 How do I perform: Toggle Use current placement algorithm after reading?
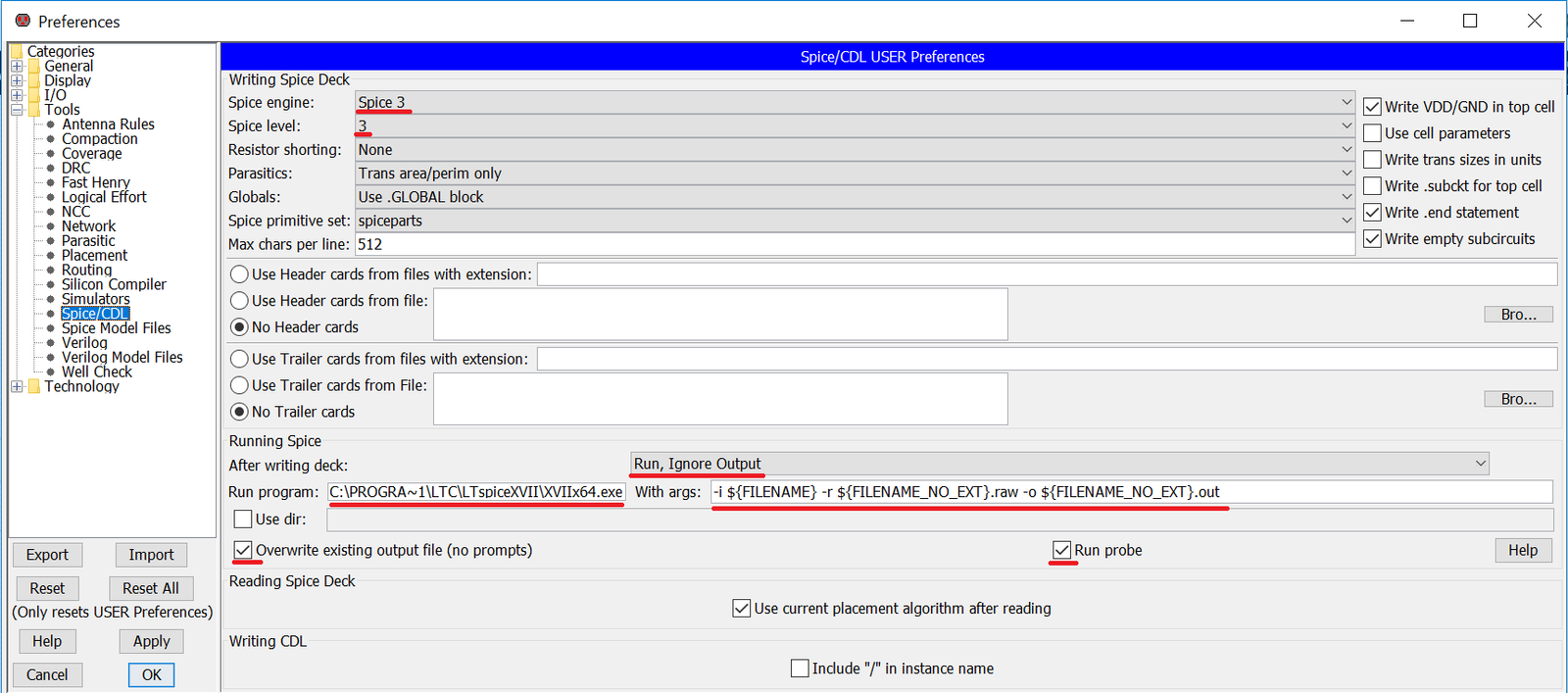pyautogui.click(x=742, y=609)
